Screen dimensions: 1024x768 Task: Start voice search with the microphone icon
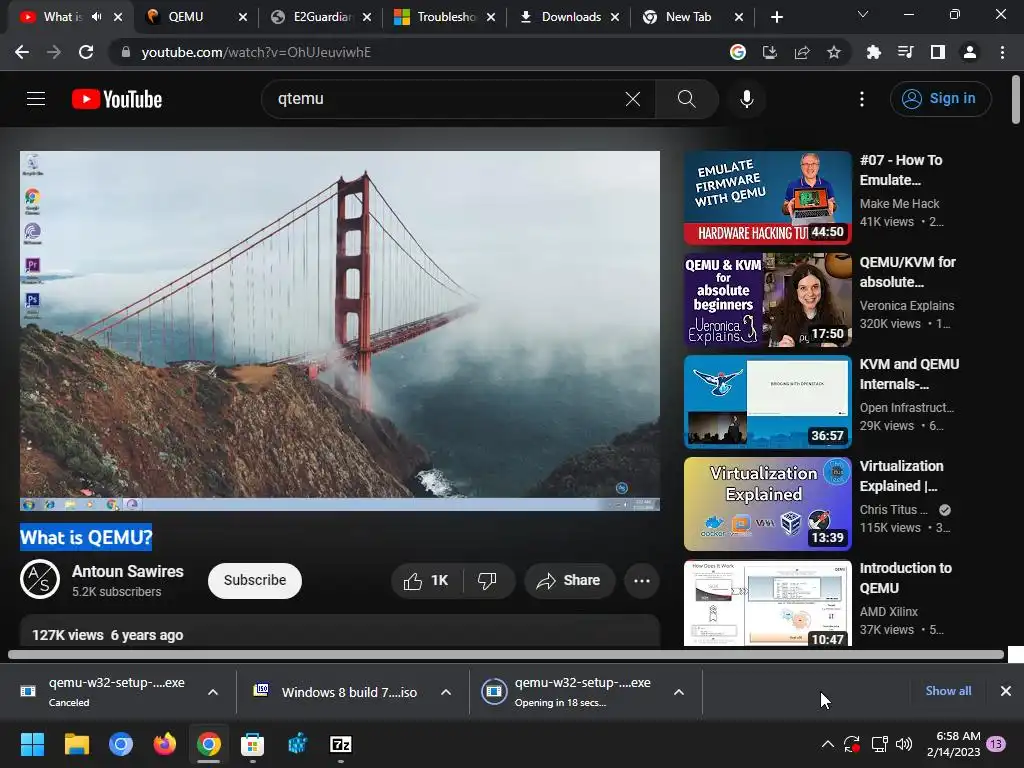pyautogui.click(x=746, y=99)
